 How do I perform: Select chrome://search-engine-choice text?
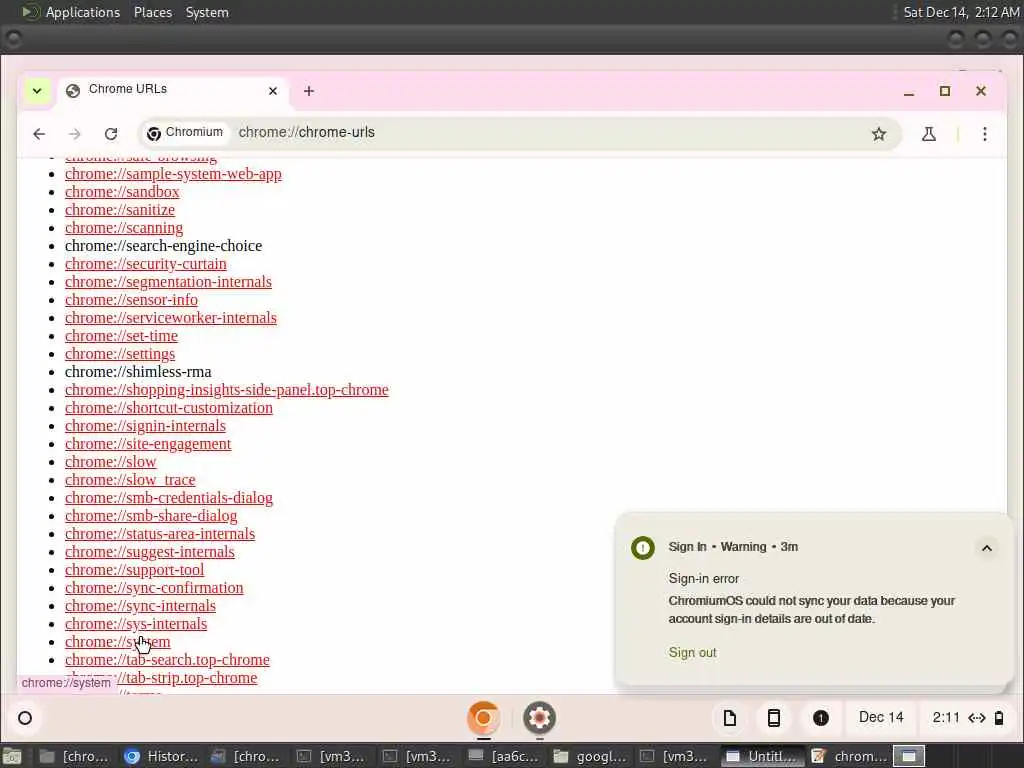[163, 246]
